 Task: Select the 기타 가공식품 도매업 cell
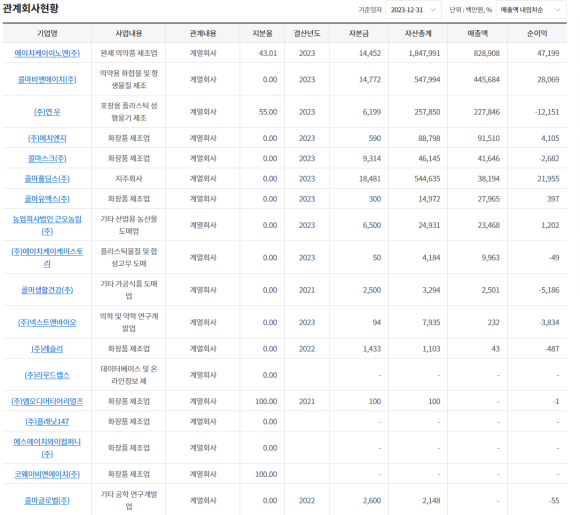pos(129,290)
